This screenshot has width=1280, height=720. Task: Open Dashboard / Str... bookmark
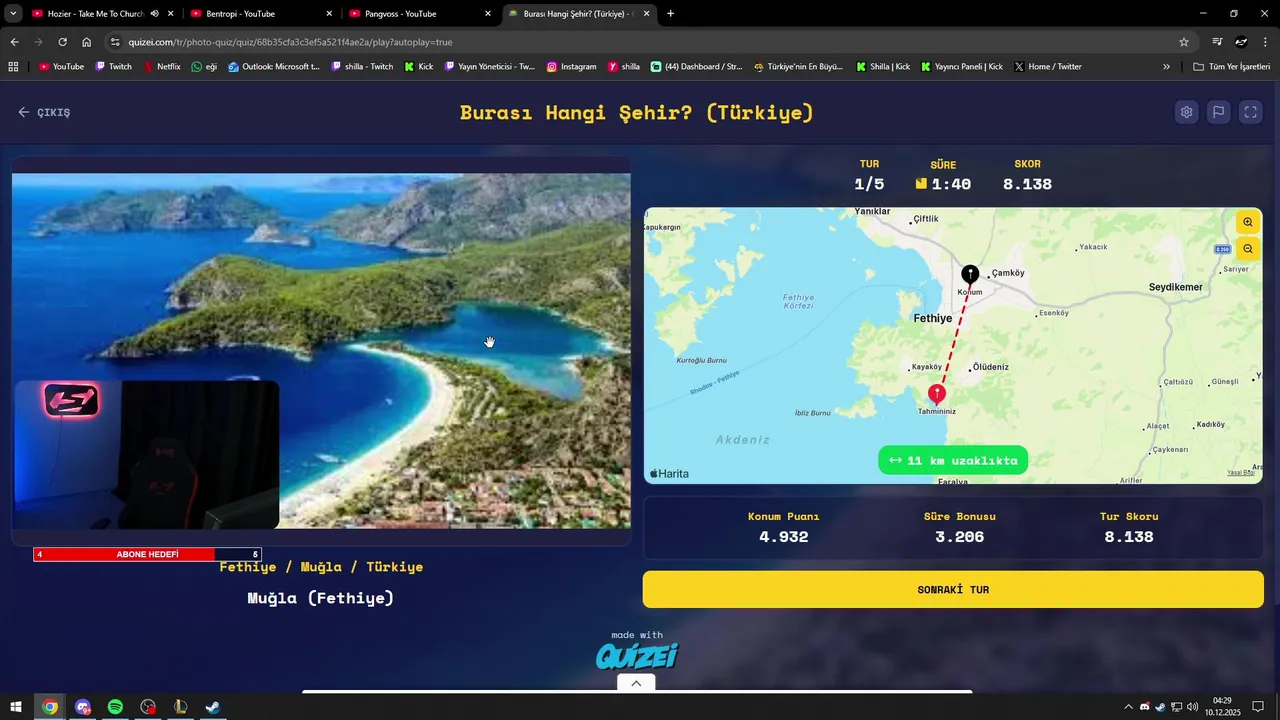pyautogui.click(x=696, y=66)
